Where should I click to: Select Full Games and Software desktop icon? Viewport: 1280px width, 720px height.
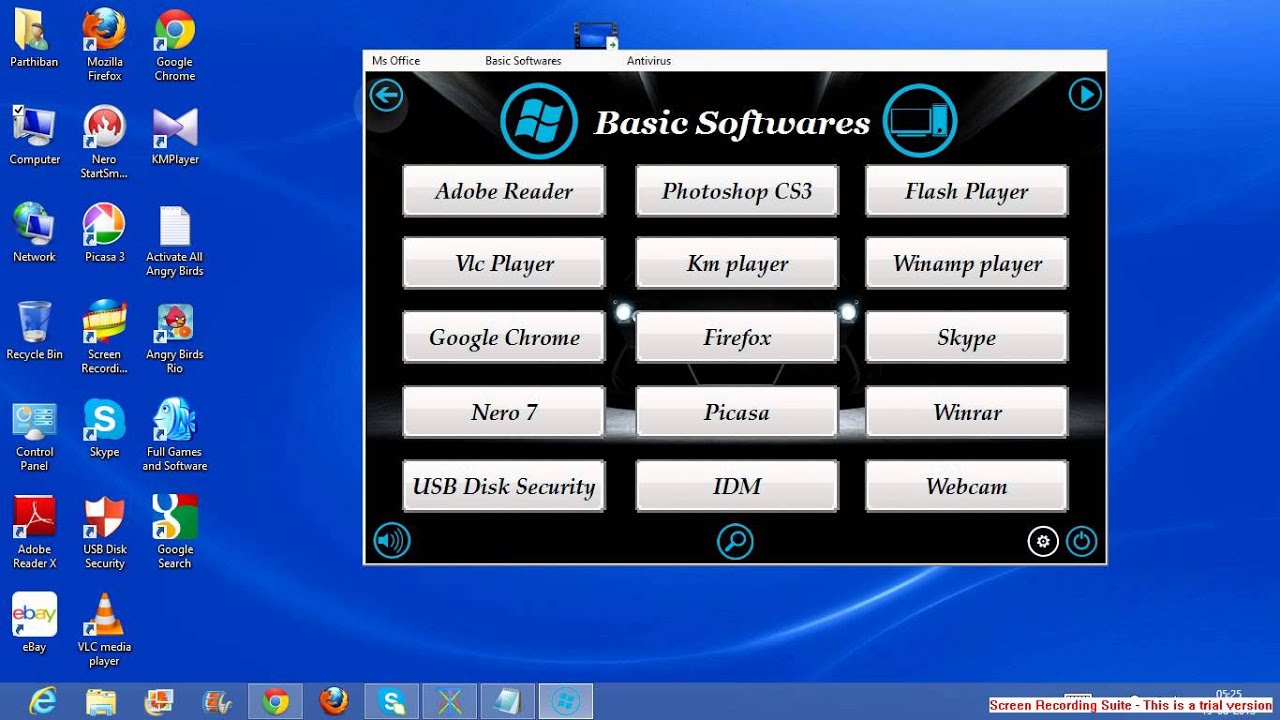pyautogui.click(x=174, y=435)
